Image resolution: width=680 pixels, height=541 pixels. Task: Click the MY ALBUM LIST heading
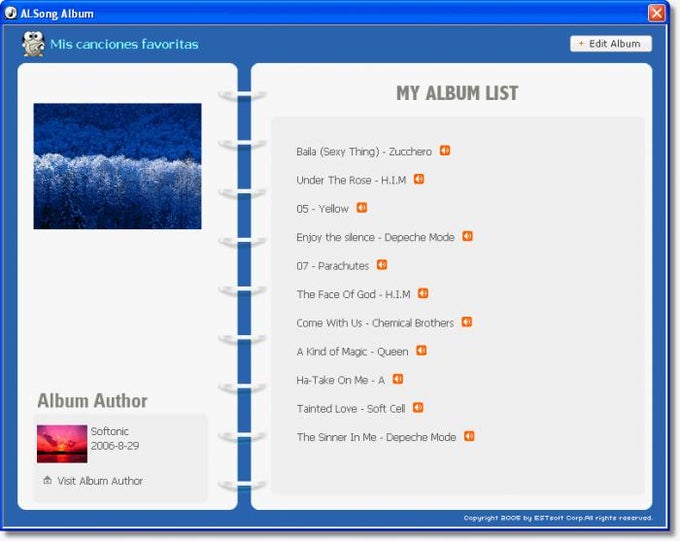pos(457,93)
